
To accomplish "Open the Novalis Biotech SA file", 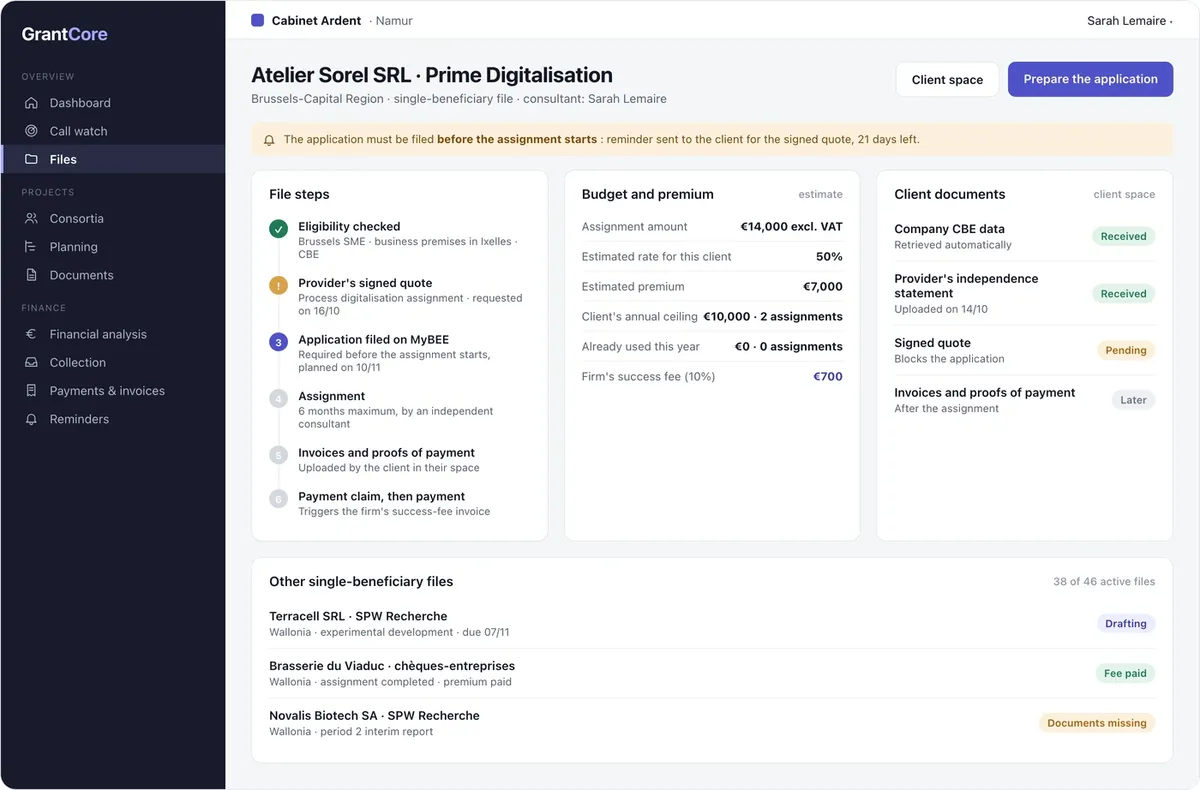I will click(712, 723).
